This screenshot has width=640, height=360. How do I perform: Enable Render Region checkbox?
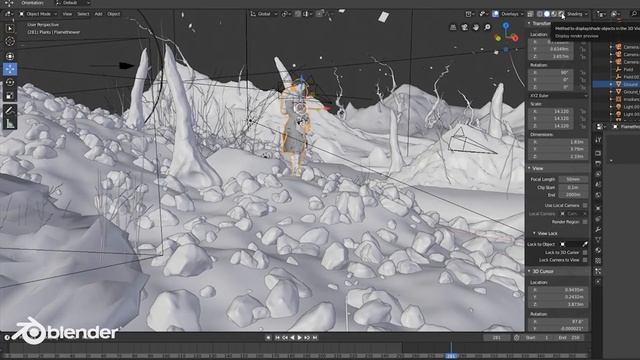click(x=585, y=222)
